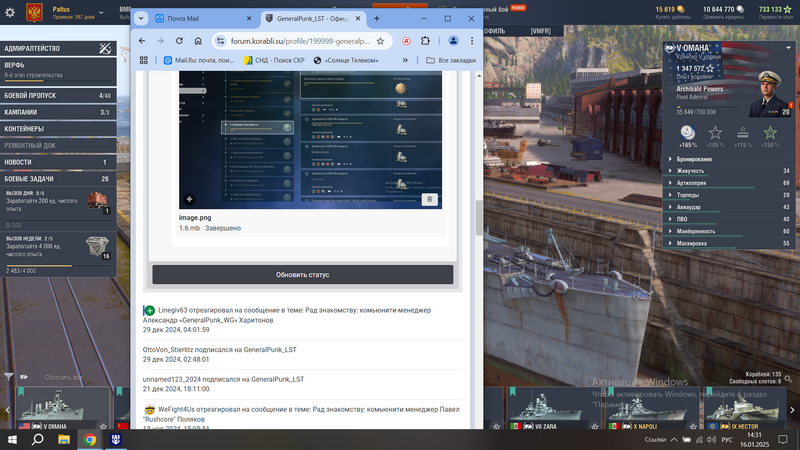Open Боевой пропуск menu item
Image resolution: width=800 pixels, height=450 pixels.
[x=58, y=95]
